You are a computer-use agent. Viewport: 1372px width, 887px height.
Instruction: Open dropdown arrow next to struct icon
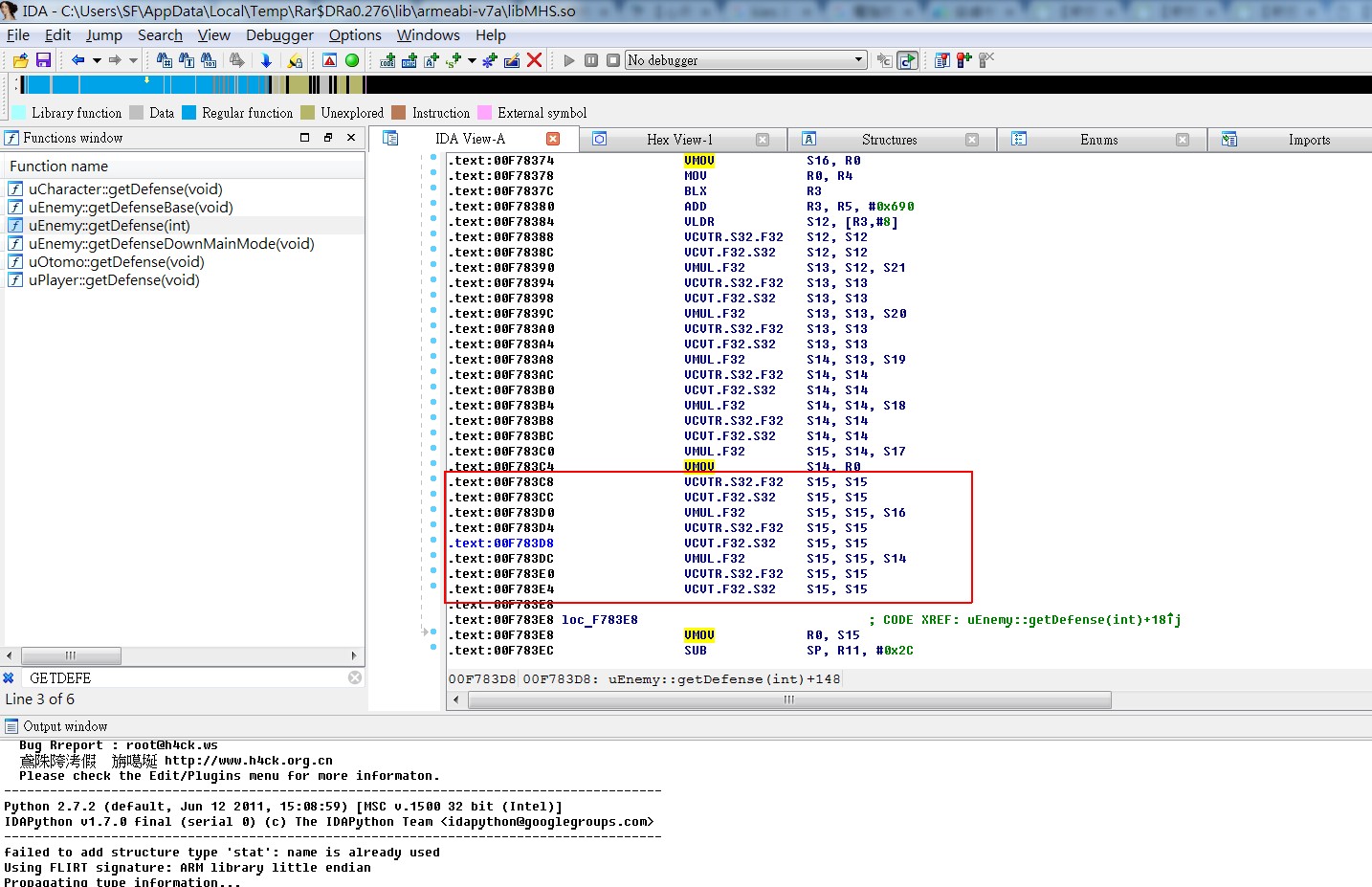(x=472, y=60)
